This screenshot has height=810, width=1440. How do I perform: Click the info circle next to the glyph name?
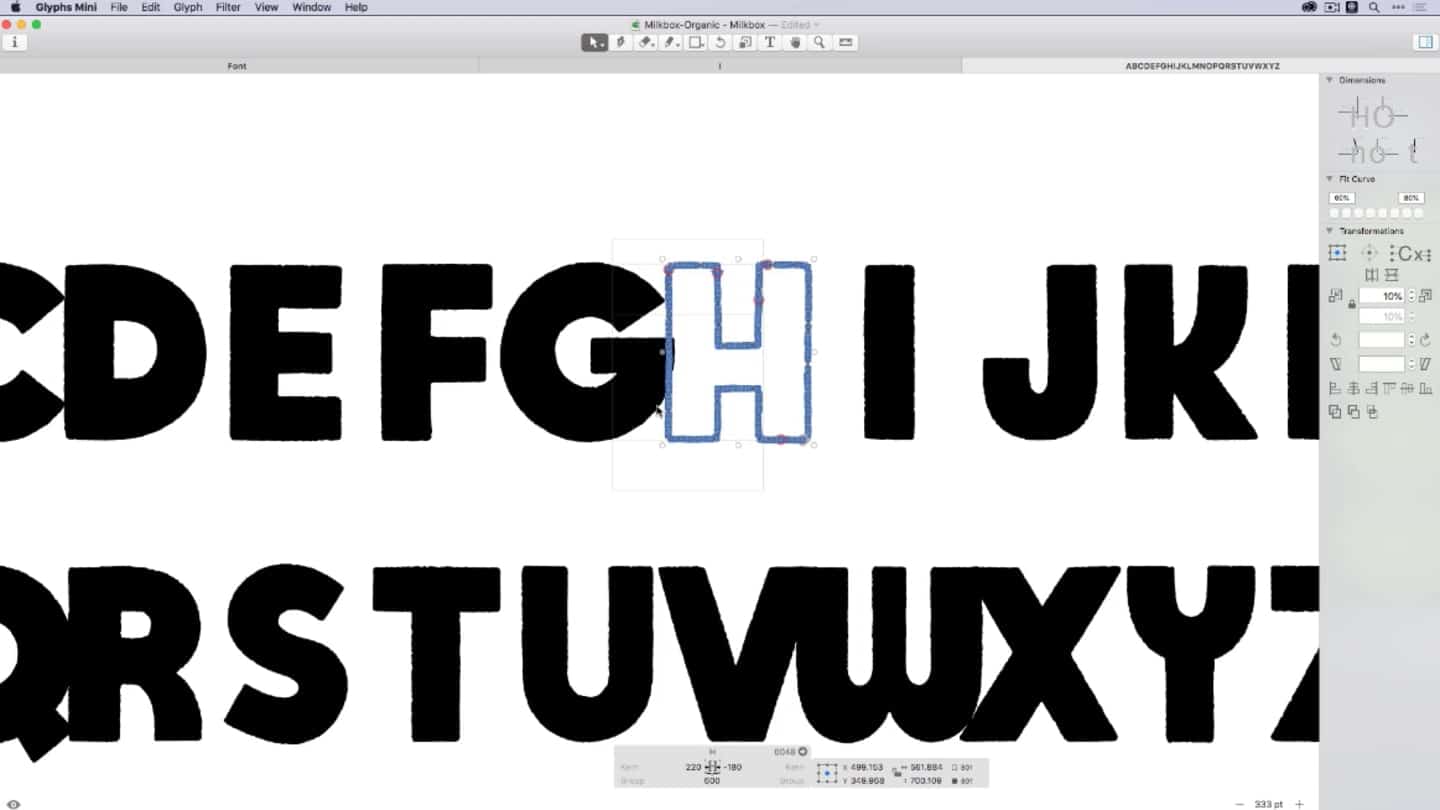tap(803, 751)
